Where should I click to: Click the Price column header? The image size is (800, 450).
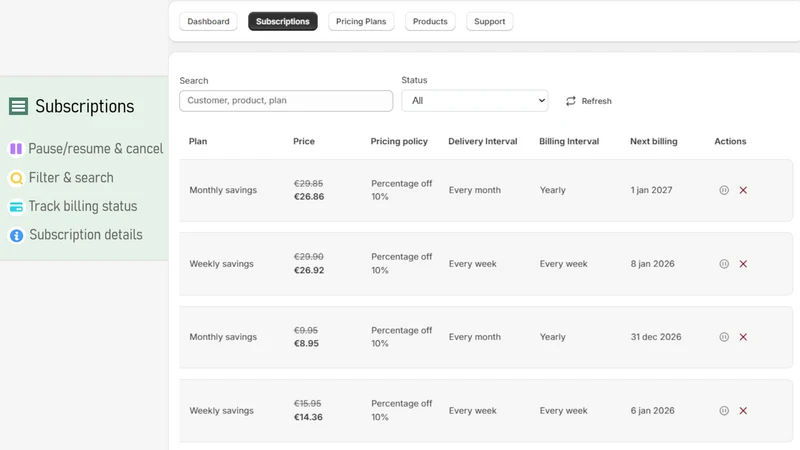(304, 141)
